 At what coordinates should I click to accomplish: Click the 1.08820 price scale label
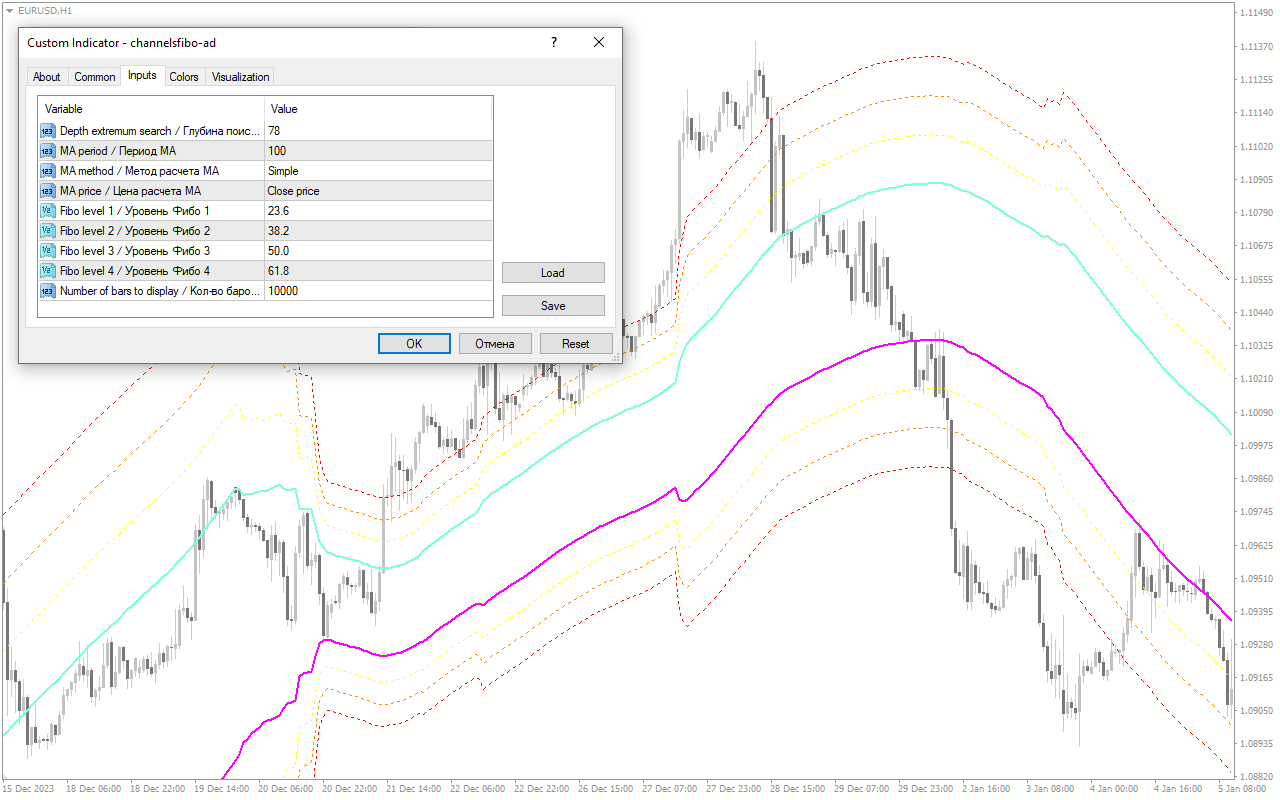[x=1256, y=776]
